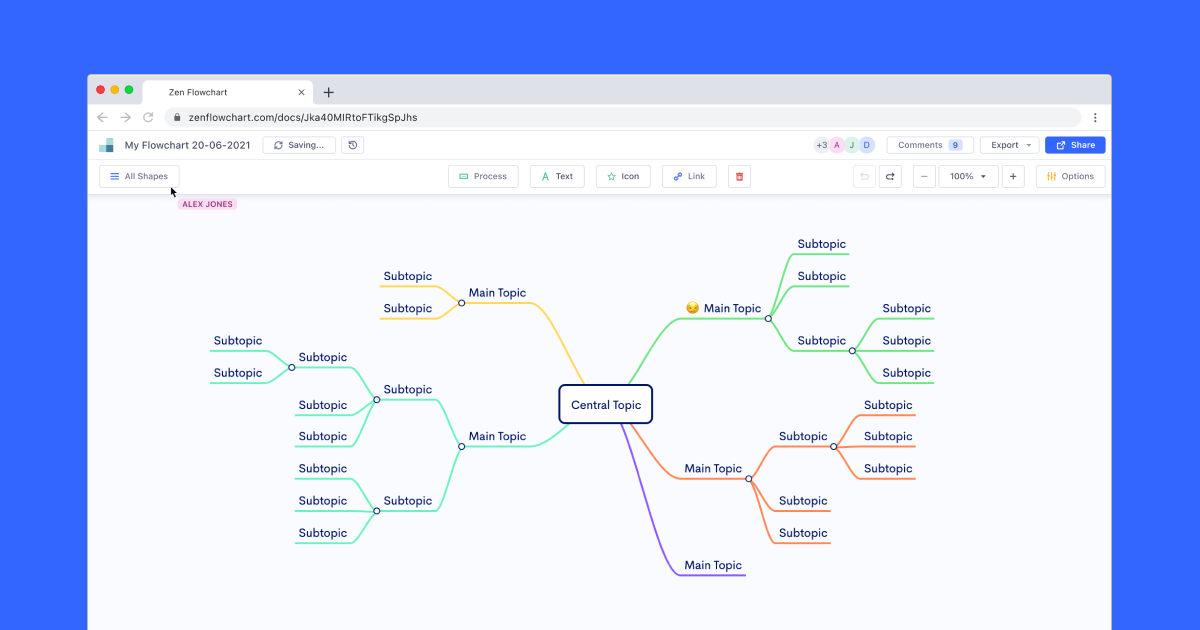This screenshot has height=630, width=1200.
Task: Open the Icon picker
Action: click(x=623, y=176)
